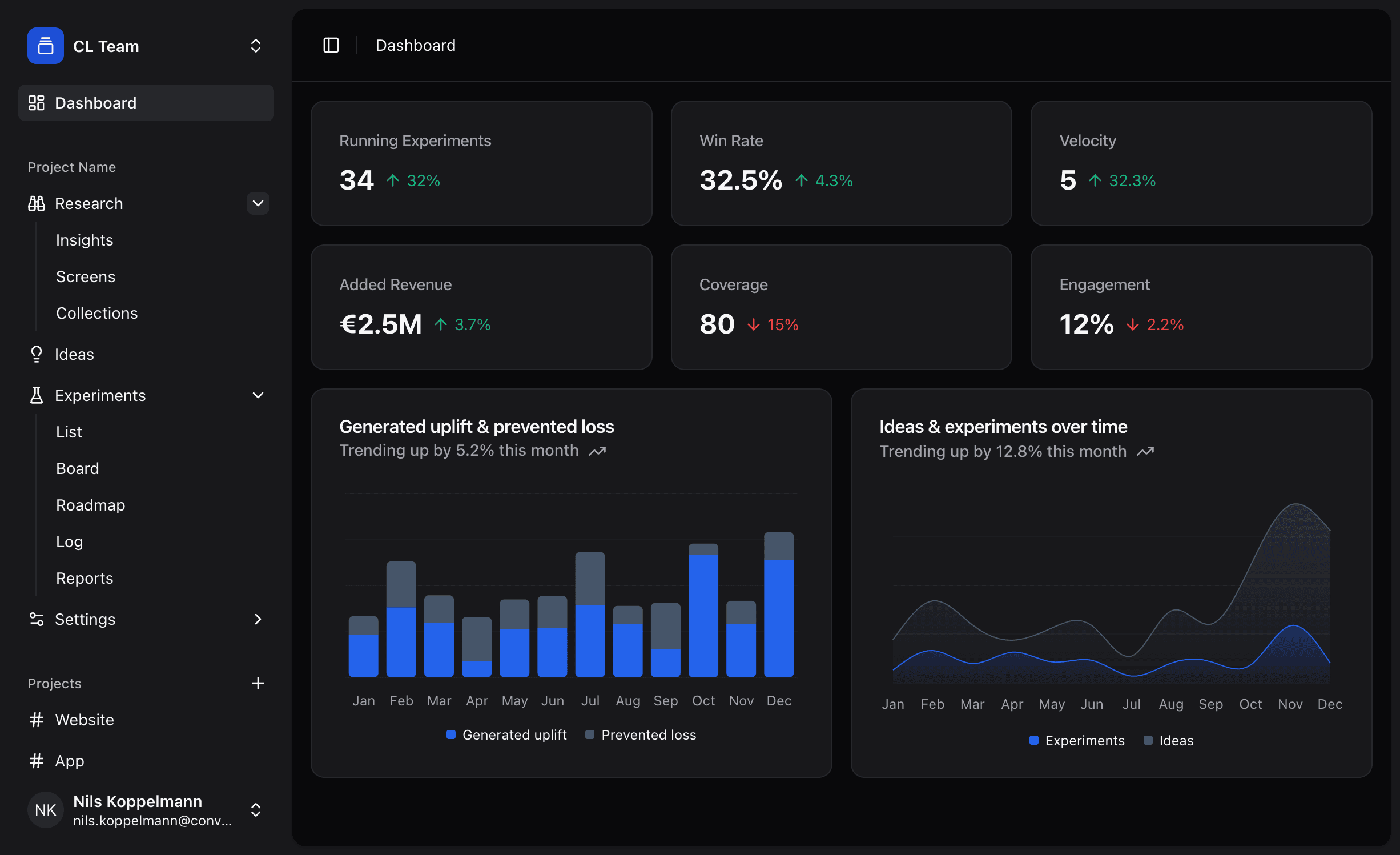Collapse the Experiments section chevron
1400x855 pixels.
258,395
